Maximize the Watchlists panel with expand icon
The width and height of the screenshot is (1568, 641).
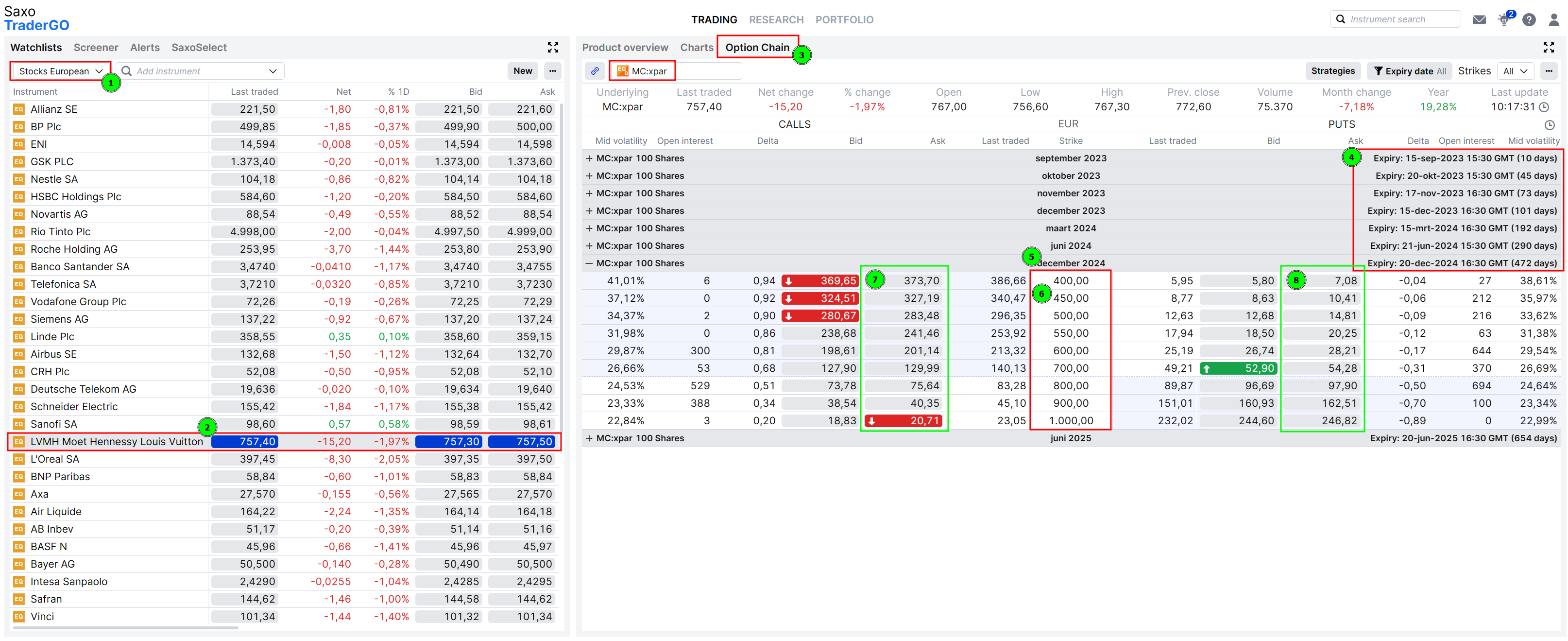pyautogui.click(x=552, y=48)
